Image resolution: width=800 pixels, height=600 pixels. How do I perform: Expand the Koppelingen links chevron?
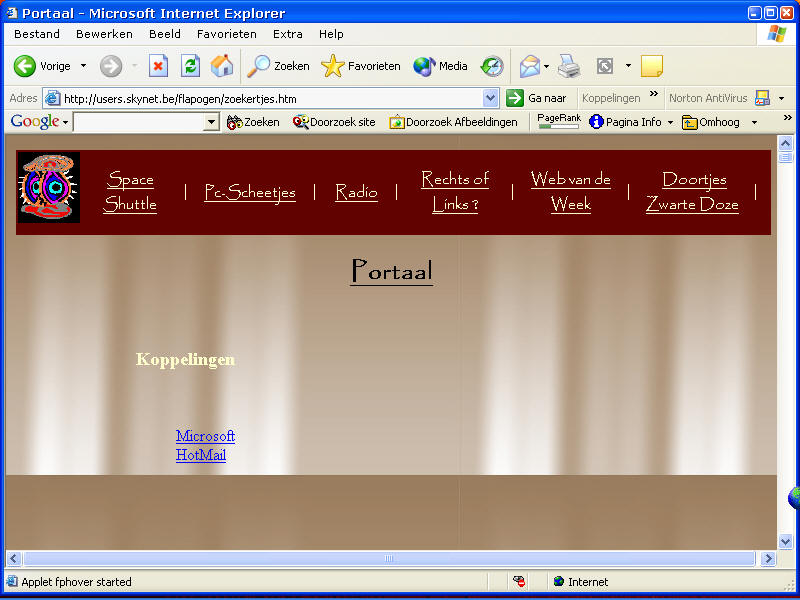click(x=654, y=94)
